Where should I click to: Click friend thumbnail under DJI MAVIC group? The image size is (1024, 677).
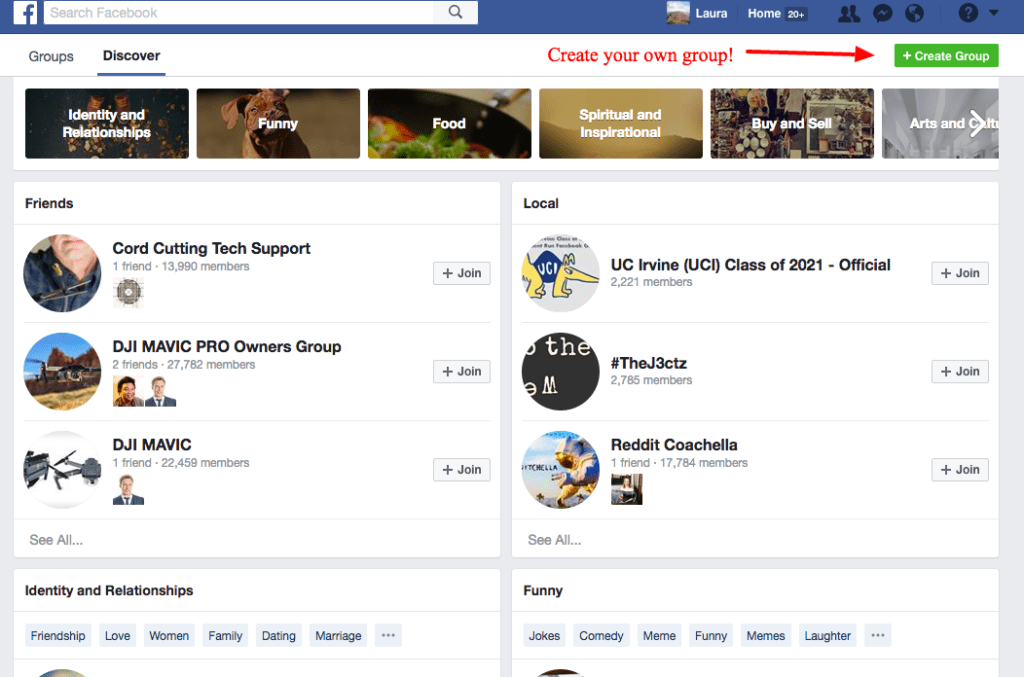pyautogui.click(x=128, y=489)
